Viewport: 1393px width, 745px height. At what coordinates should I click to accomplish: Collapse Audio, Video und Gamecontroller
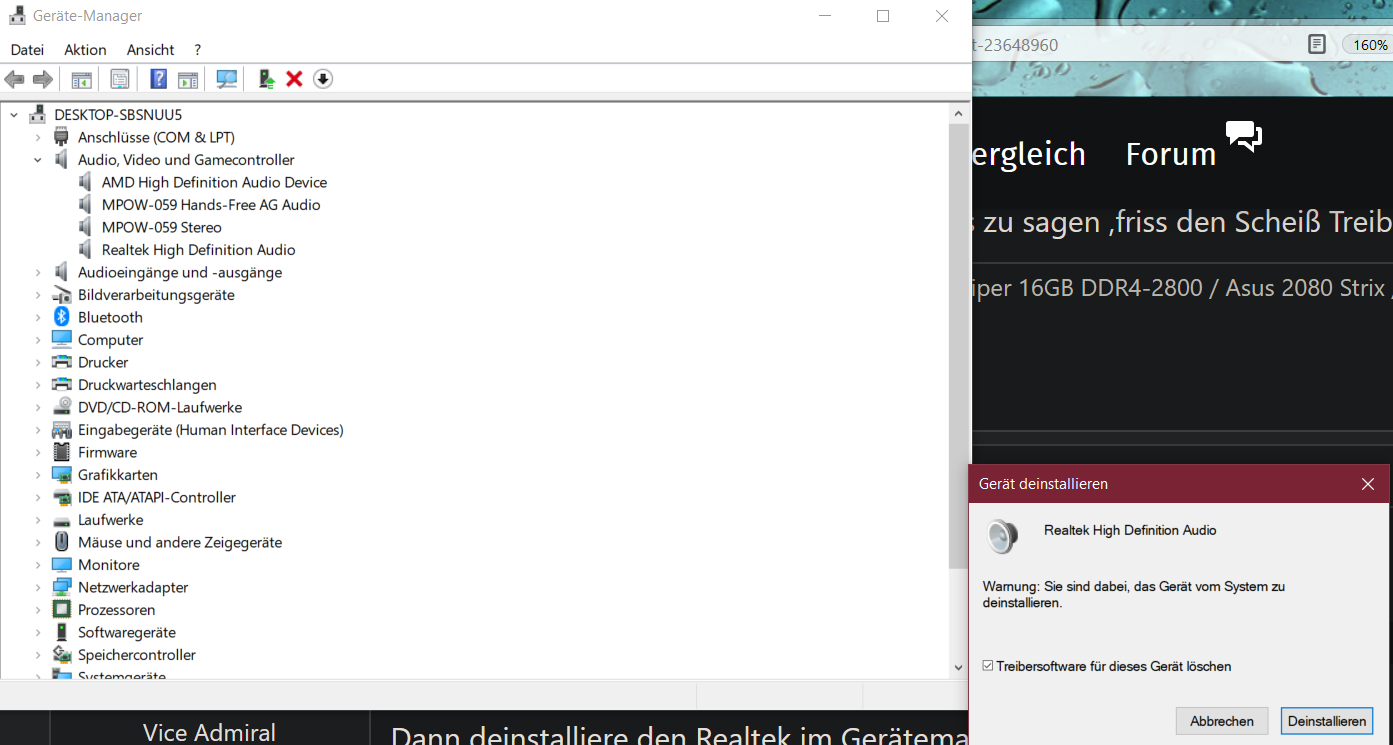[x=38, y=159]
